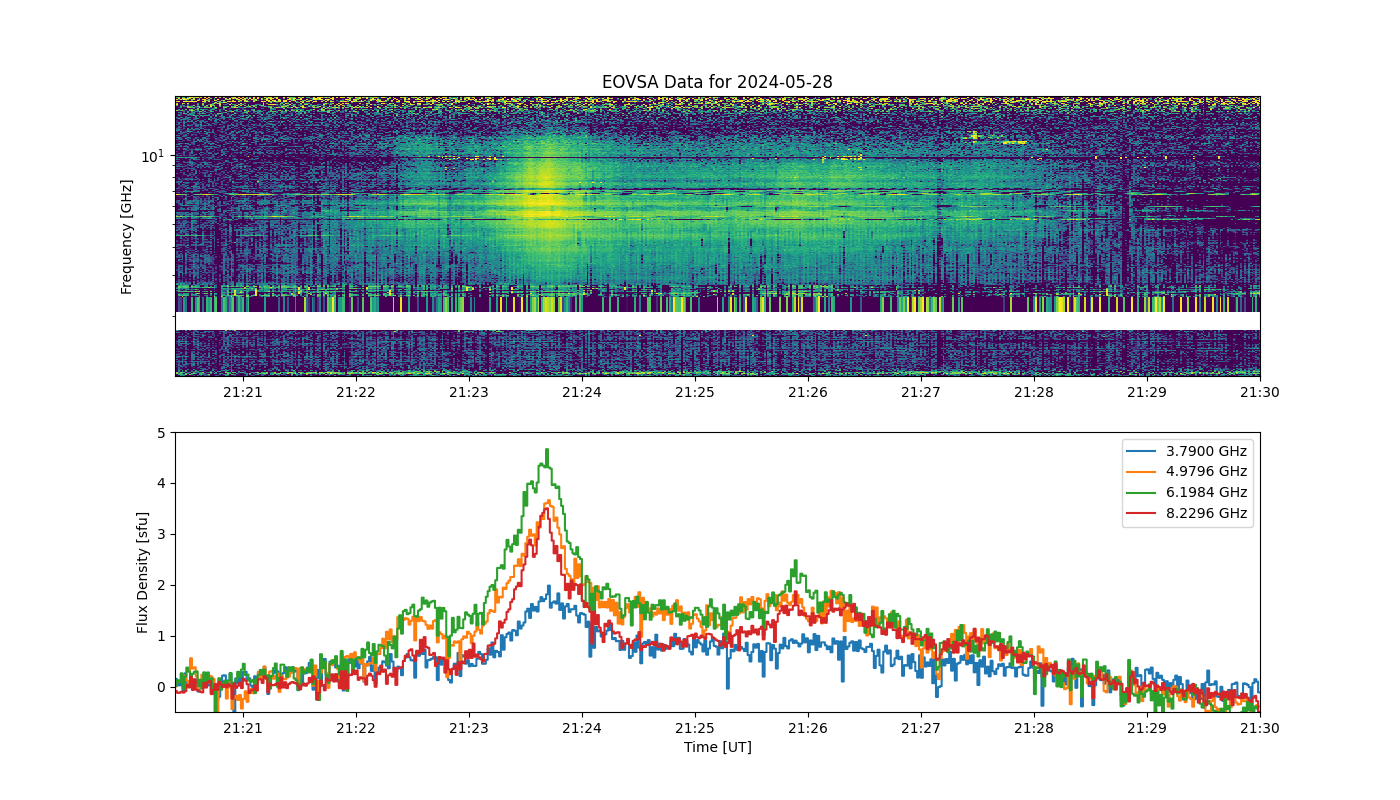Image resolution: width=1400 pixels, height=800 pixels.
Task: Click the 21:28 tick label under the flux plot
Action: point(1034,728)
